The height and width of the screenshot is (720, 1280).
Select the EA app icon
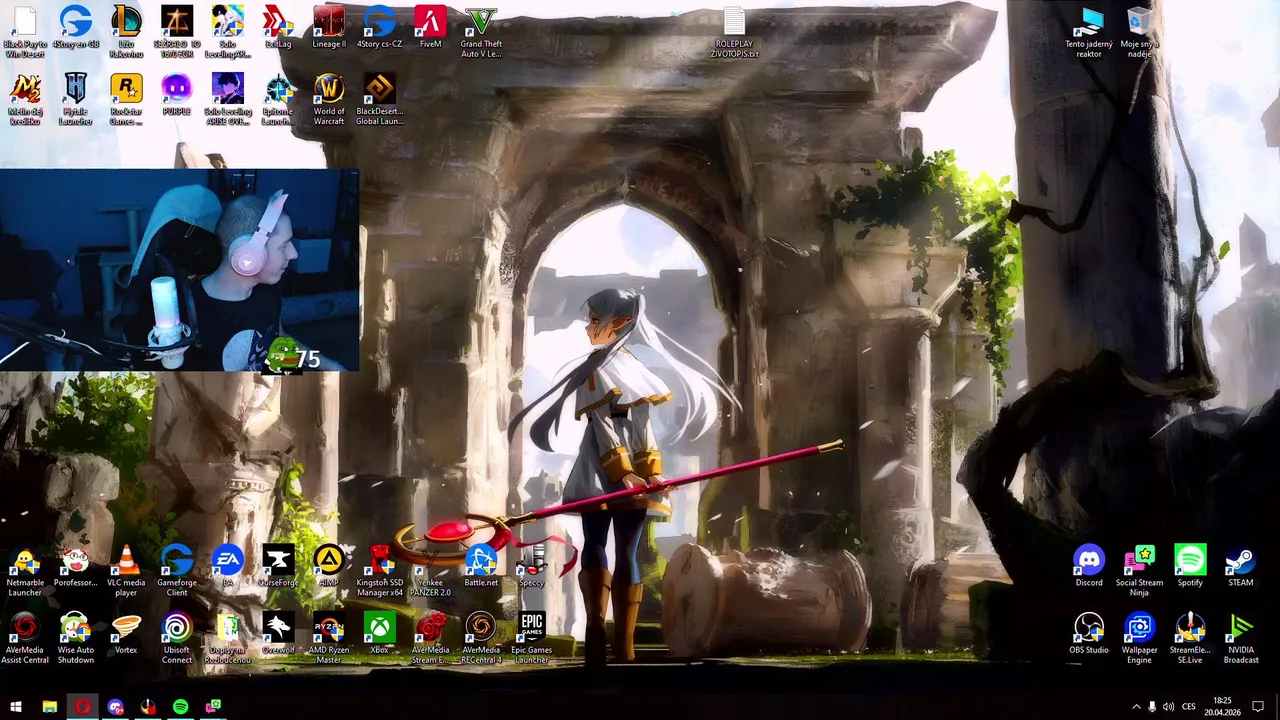(x=228, y=567)
